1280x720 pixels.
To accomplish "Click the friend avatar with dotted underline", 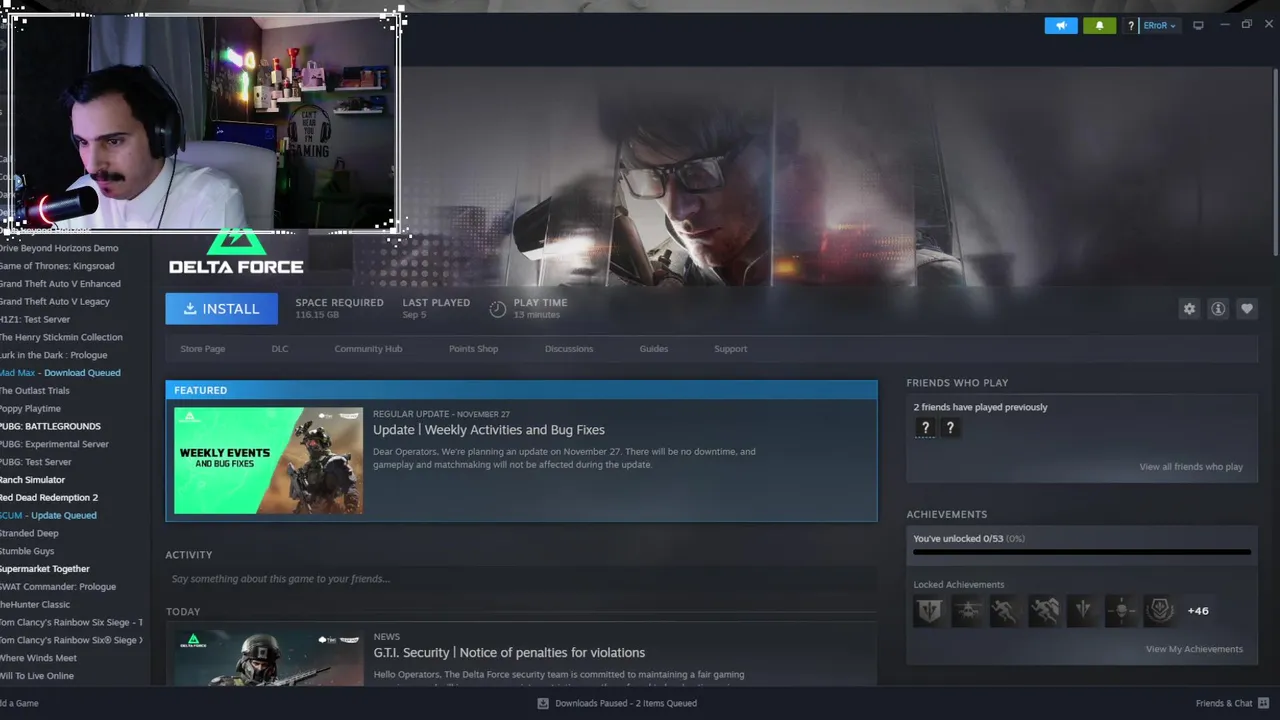I will pos(925,428).
